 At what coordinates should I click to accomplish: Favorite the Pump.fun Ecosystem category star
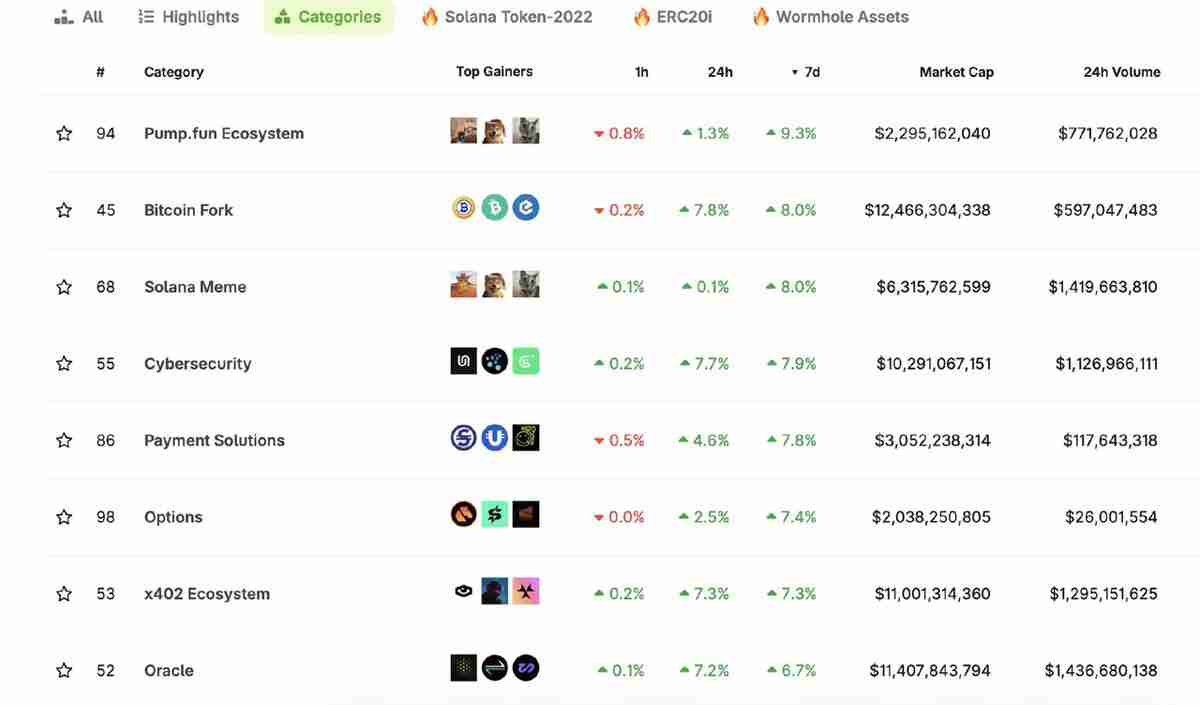64,133
